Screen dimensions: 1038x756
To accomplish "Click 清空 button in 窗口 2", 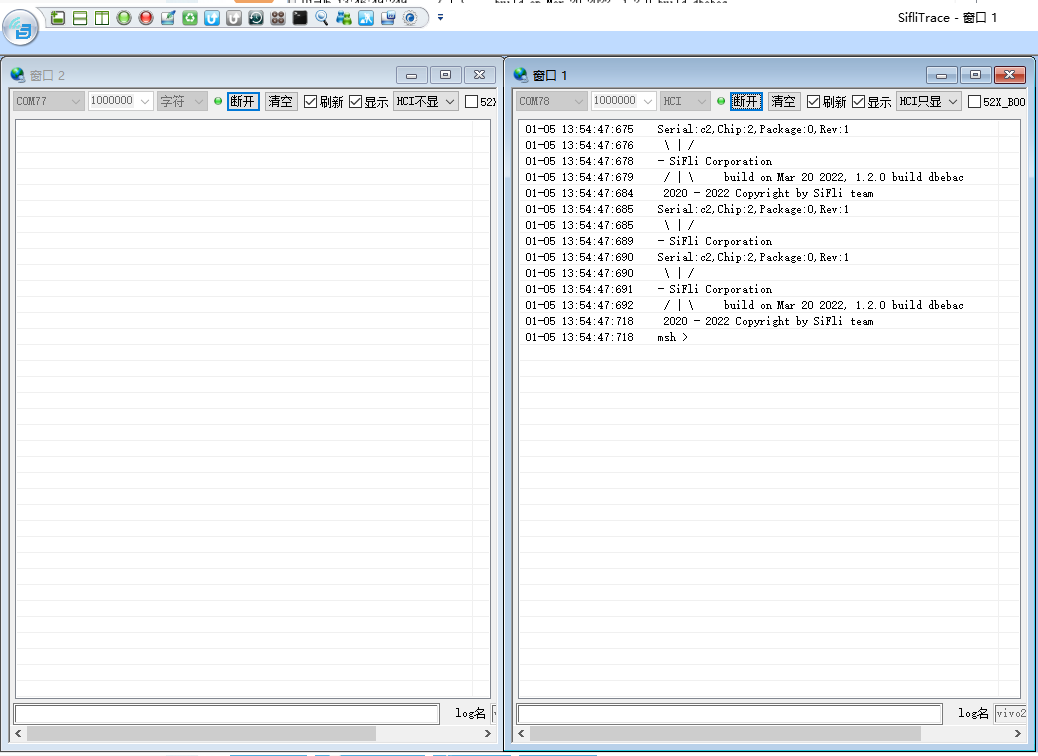I will 281,101.
